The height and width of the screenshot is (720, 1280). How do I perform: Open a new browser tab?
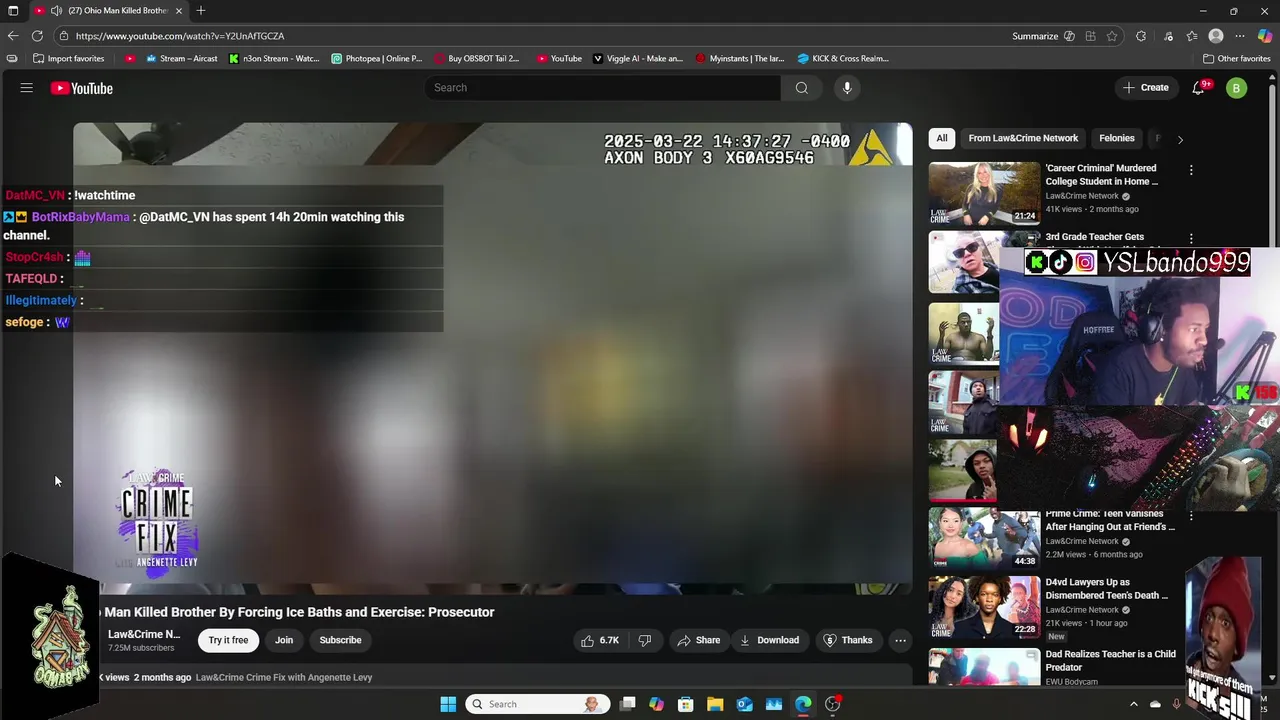coord(201,11)
